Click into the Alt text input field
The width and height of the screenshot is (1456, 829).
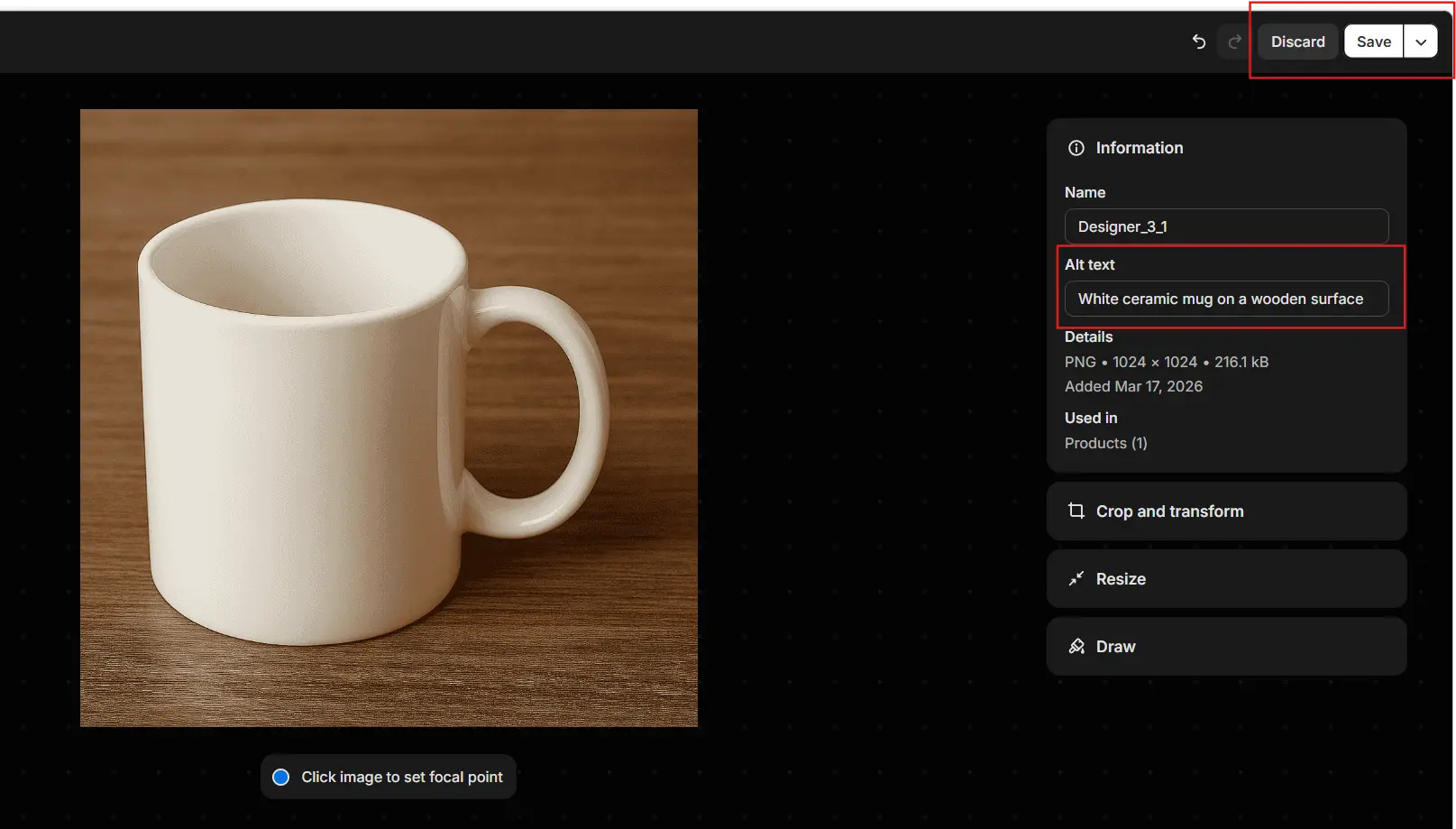1226,299
